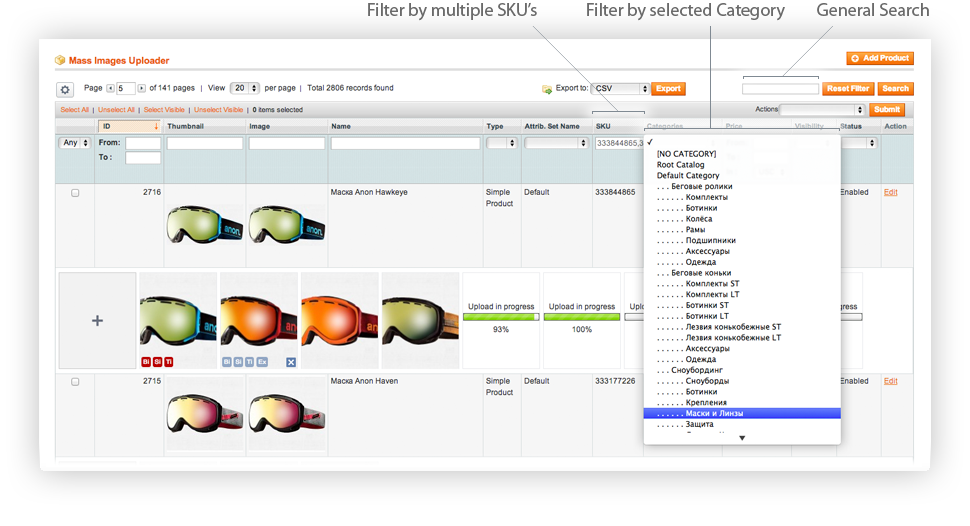Delete orange goggle image with X icon
Image resolution: width=970 pixels, height=526 pixels.
[291, 362]
